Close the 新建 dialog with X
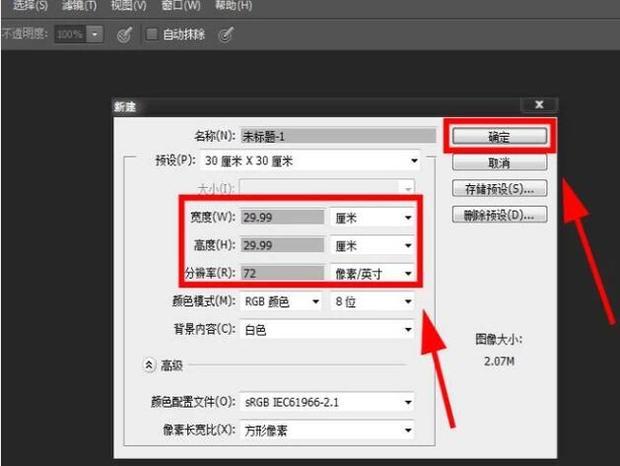 pyautogui.click(x=539, y=104)
